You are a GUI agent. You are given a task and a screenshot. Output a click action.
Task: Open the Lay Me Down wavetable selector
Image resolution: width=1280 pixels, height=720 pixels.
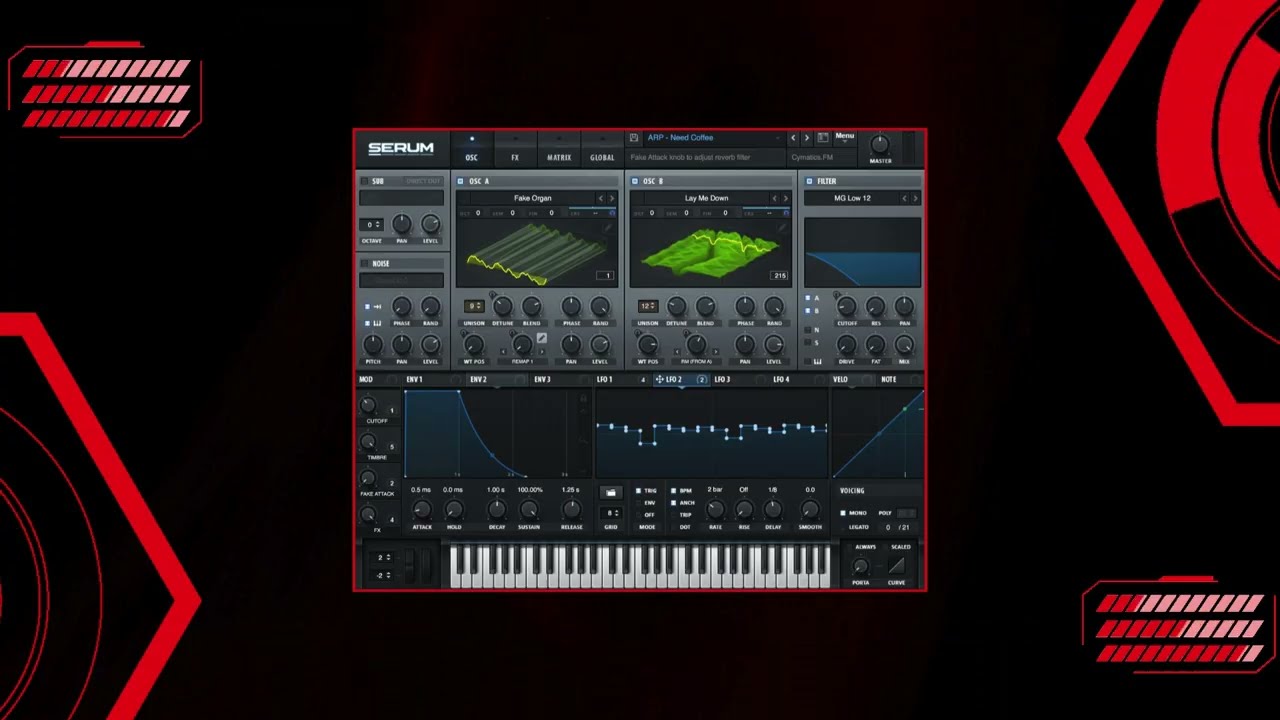pos(706,198)
